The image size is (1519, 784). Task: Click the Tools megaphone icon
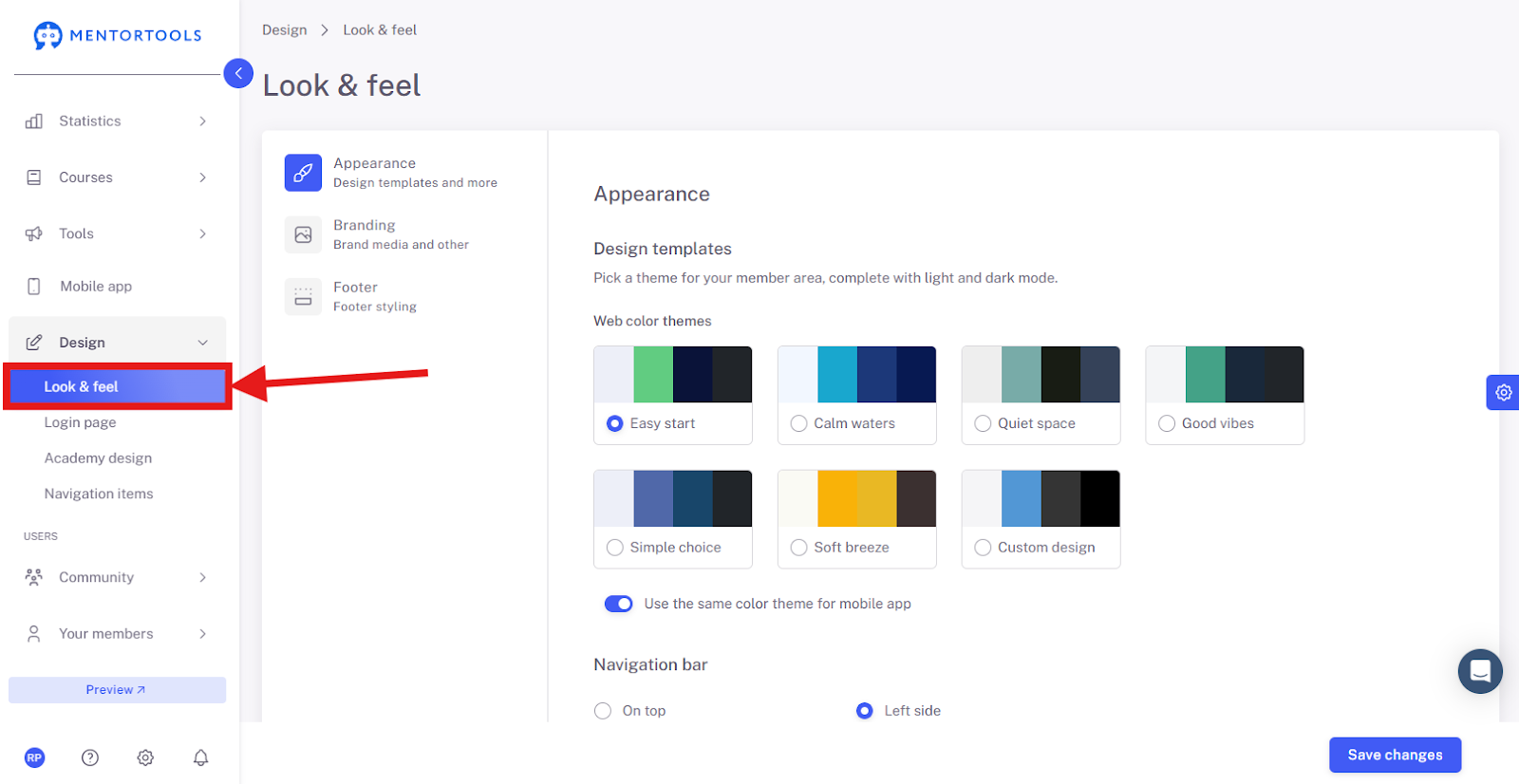pyautogui.click(x=34, y=233)
